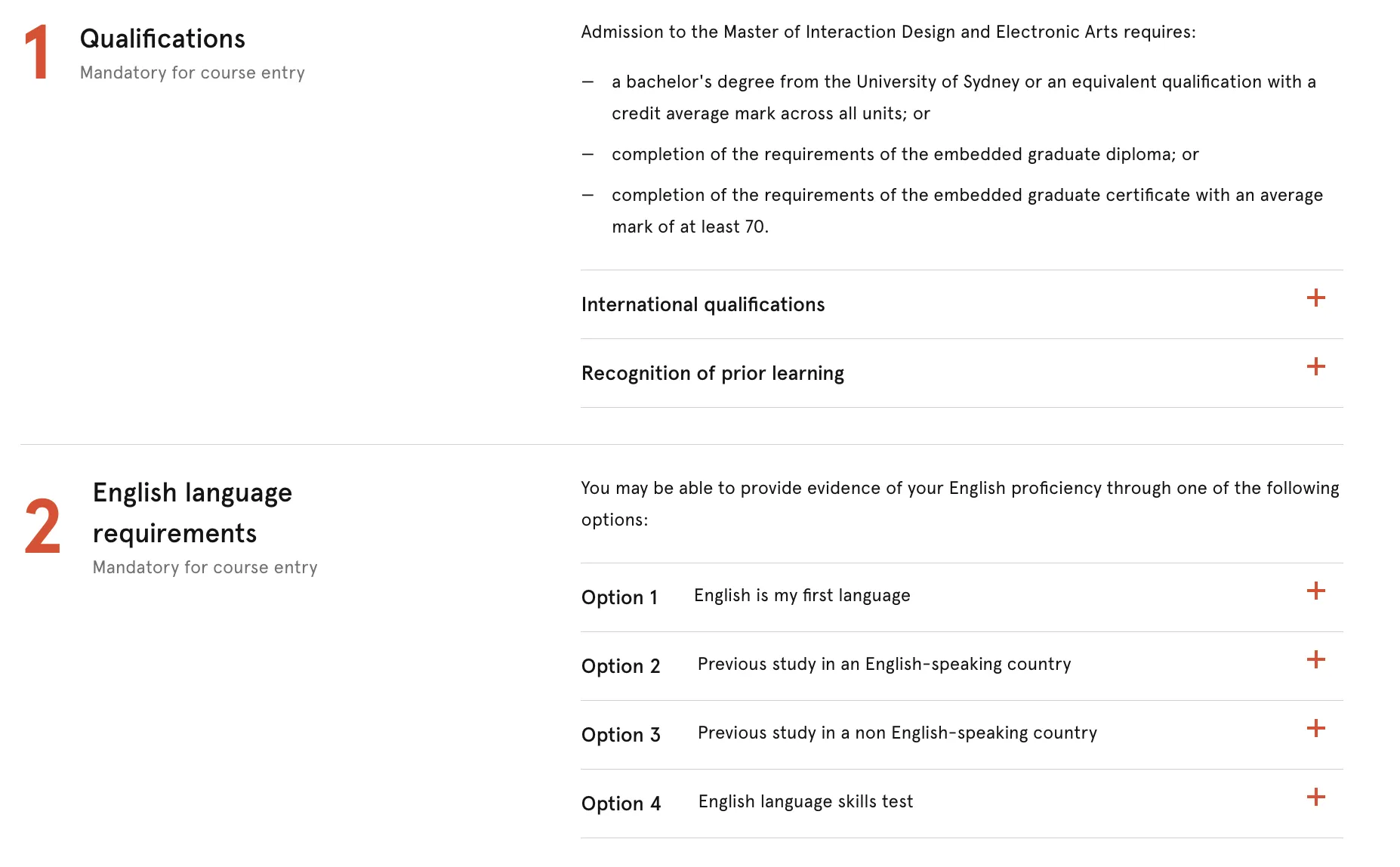1400x867 pixels.
Task: Select 'English language skills test' label
Action: [x=805, y=801]
